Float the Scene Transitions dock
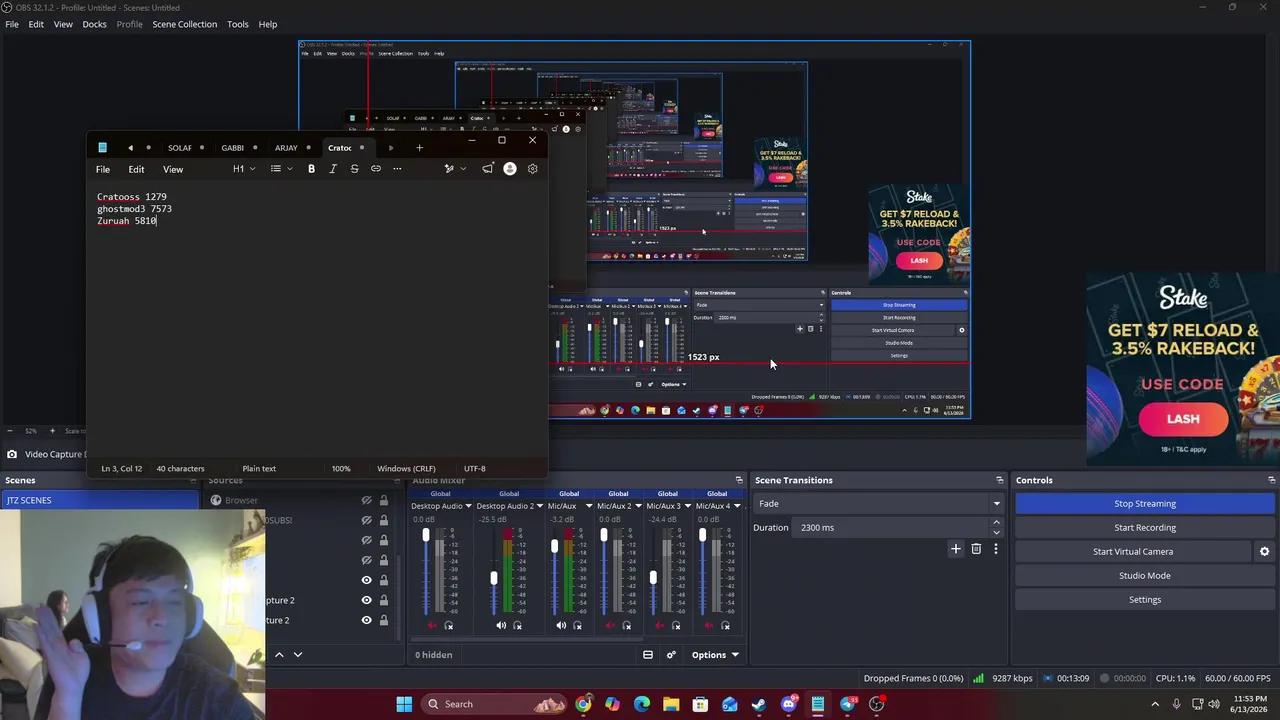 coord(999,480)
